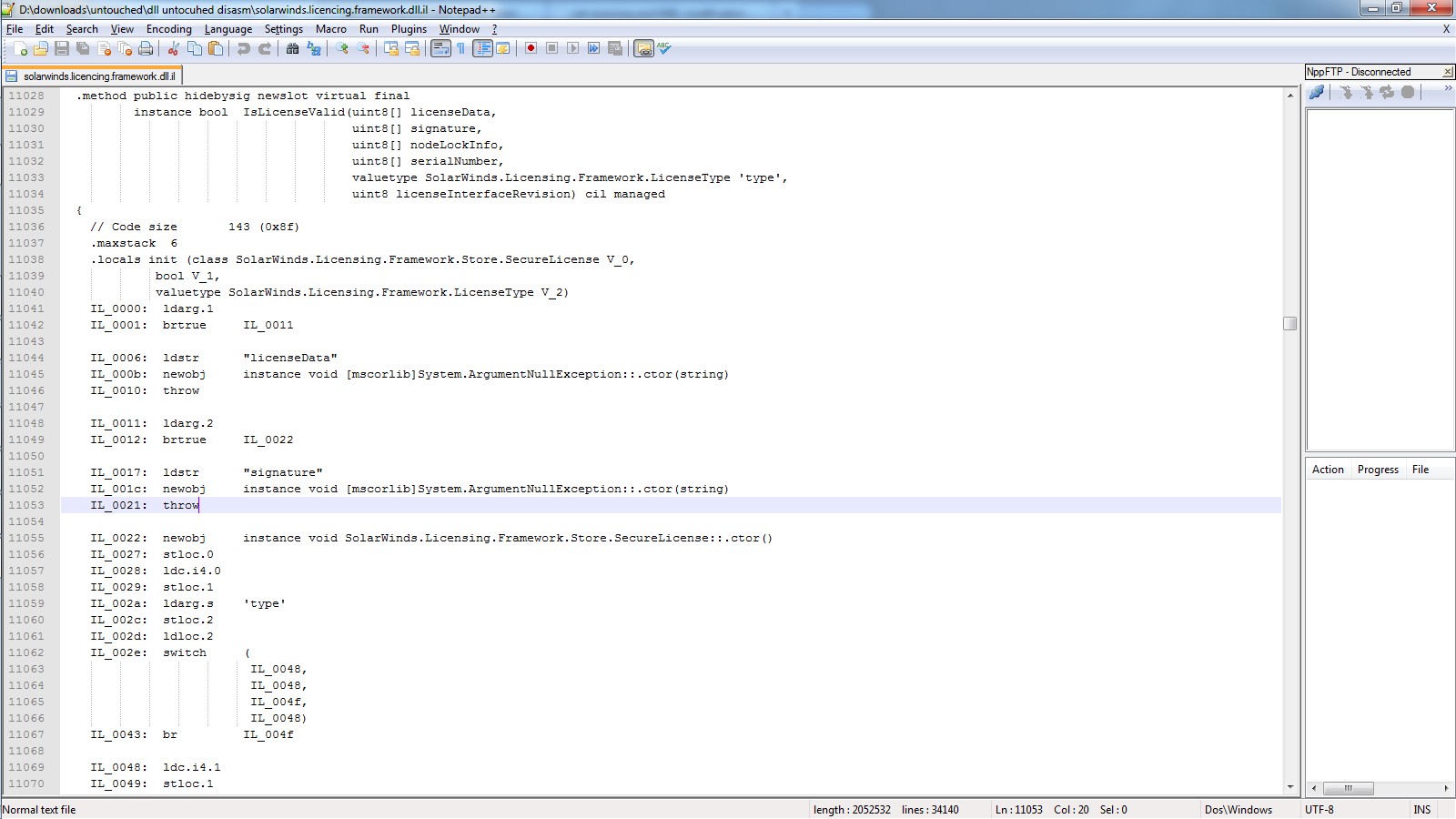Select the solarwinds.licencing.framework.dll.il tab
This screenshot has height=819, width=1456.
click(x=92, y=76)
